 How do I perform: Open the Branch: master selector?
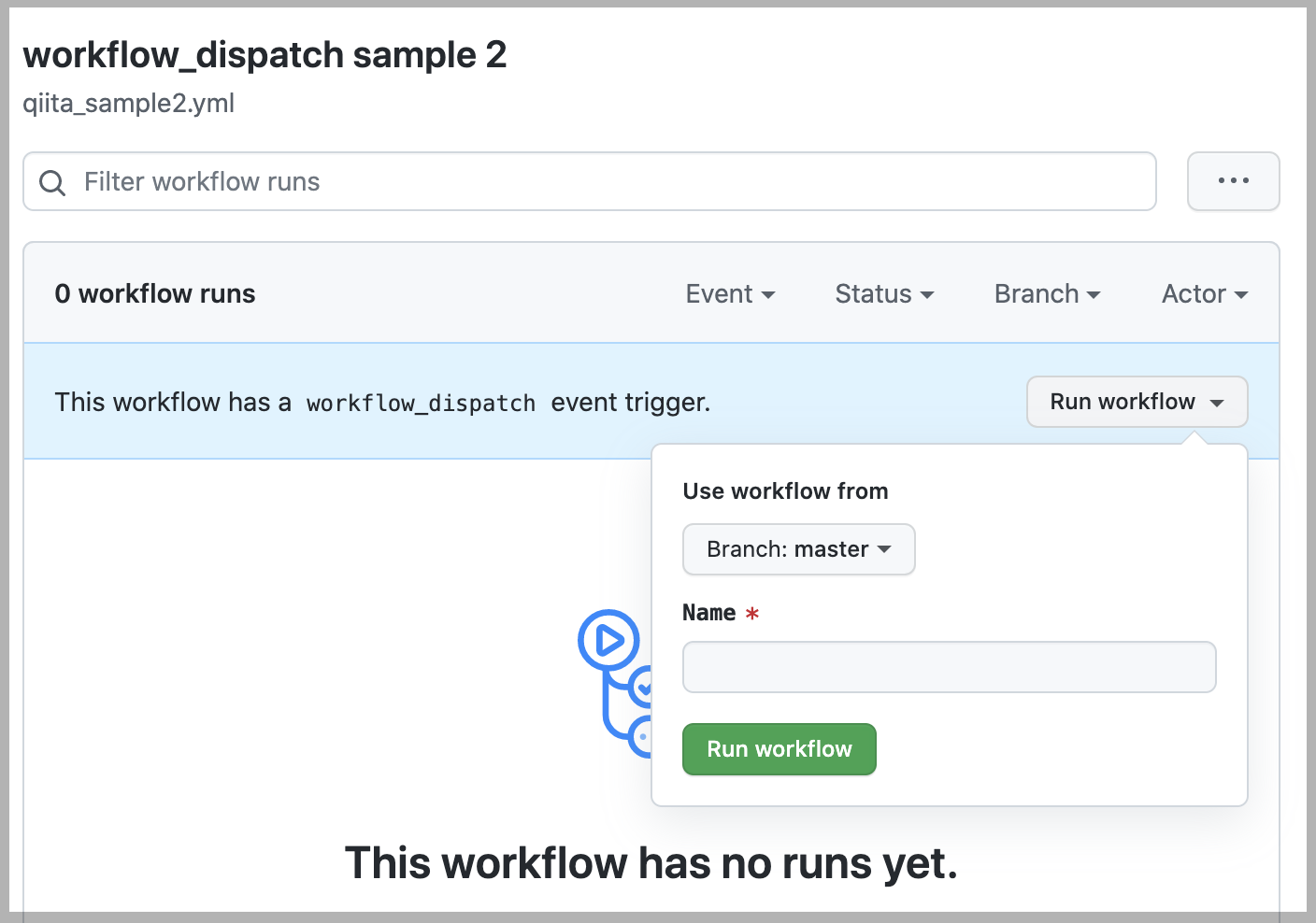pyautogui.click(x=798, y=549)
